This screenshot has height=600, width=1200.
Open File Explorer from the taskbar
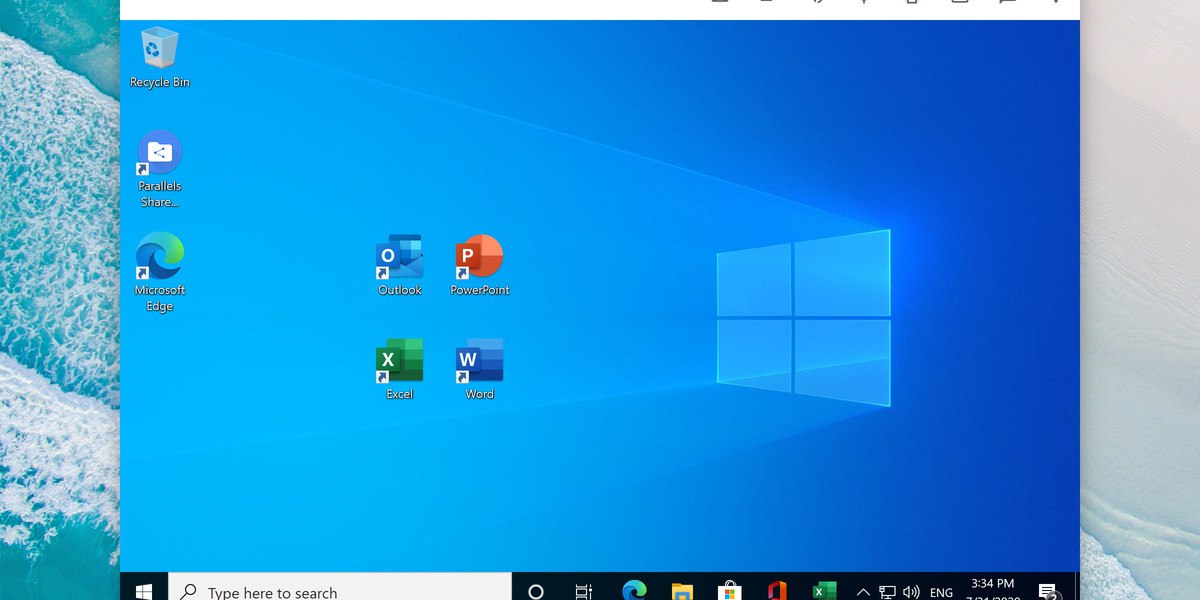[682, 591]
